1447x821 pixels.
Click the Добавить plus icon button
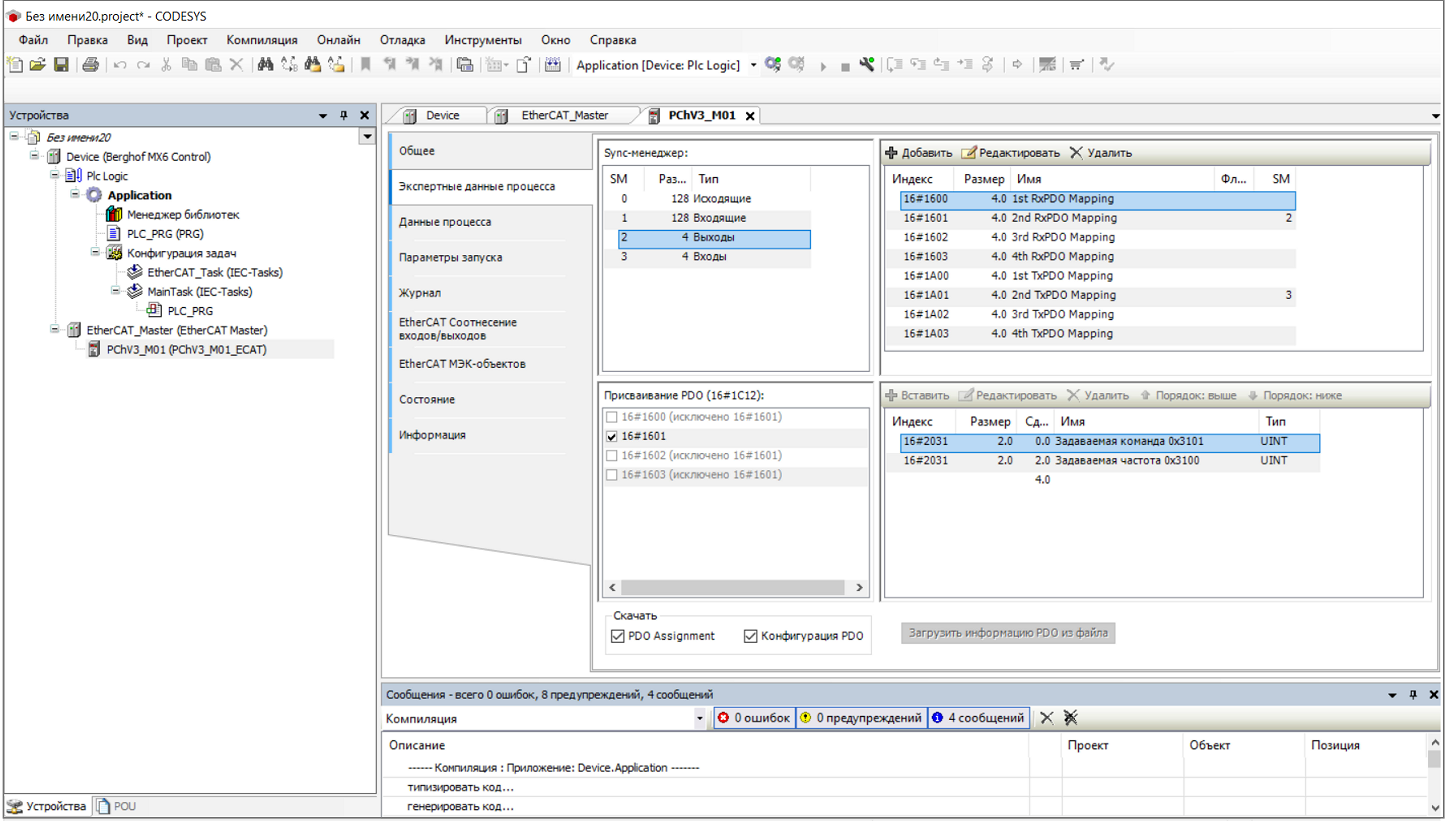[919, 153]
